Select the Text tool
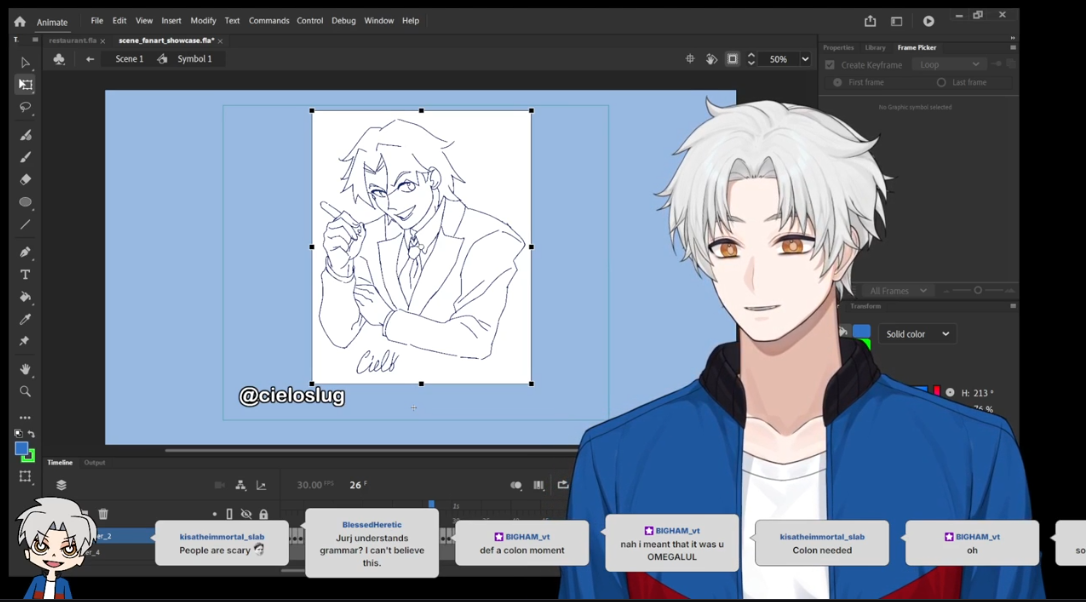 pyautogui.click(x=26, y=275)
